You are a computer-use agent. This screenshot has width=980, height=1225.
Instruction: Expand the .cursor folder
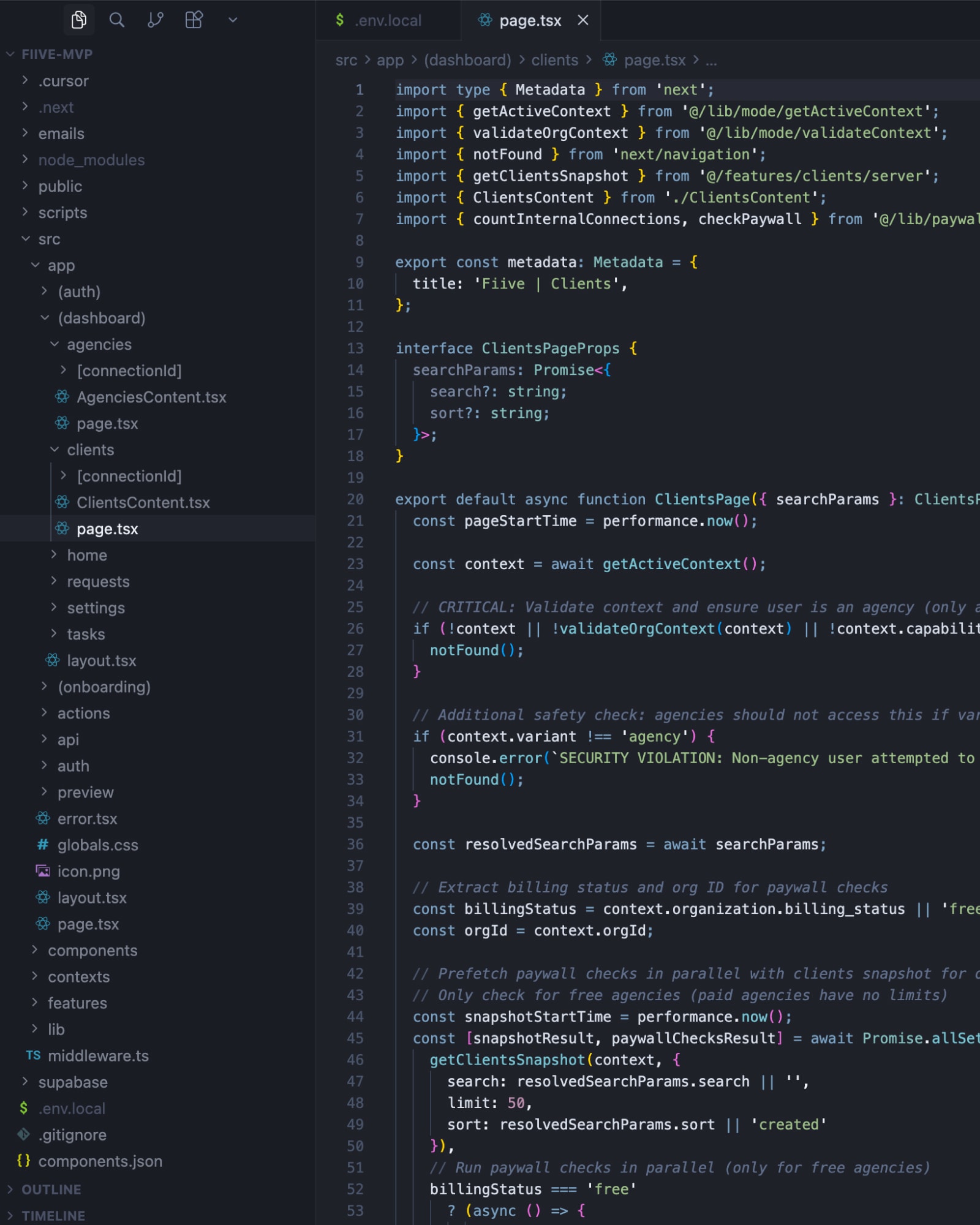coord(158,81)
